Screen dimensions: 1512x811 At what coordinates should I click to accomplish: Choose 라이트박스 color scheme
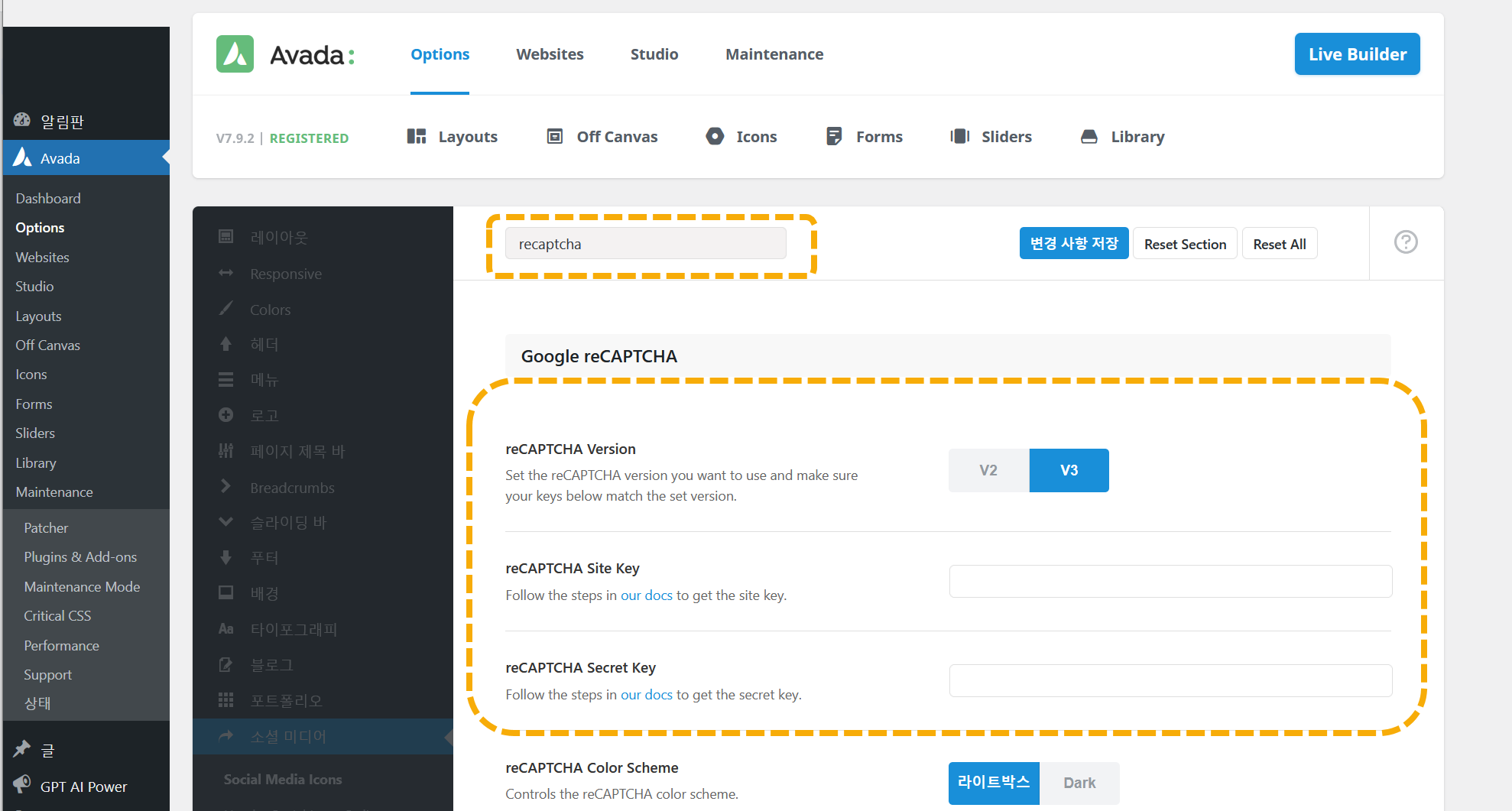click(994, 783)
